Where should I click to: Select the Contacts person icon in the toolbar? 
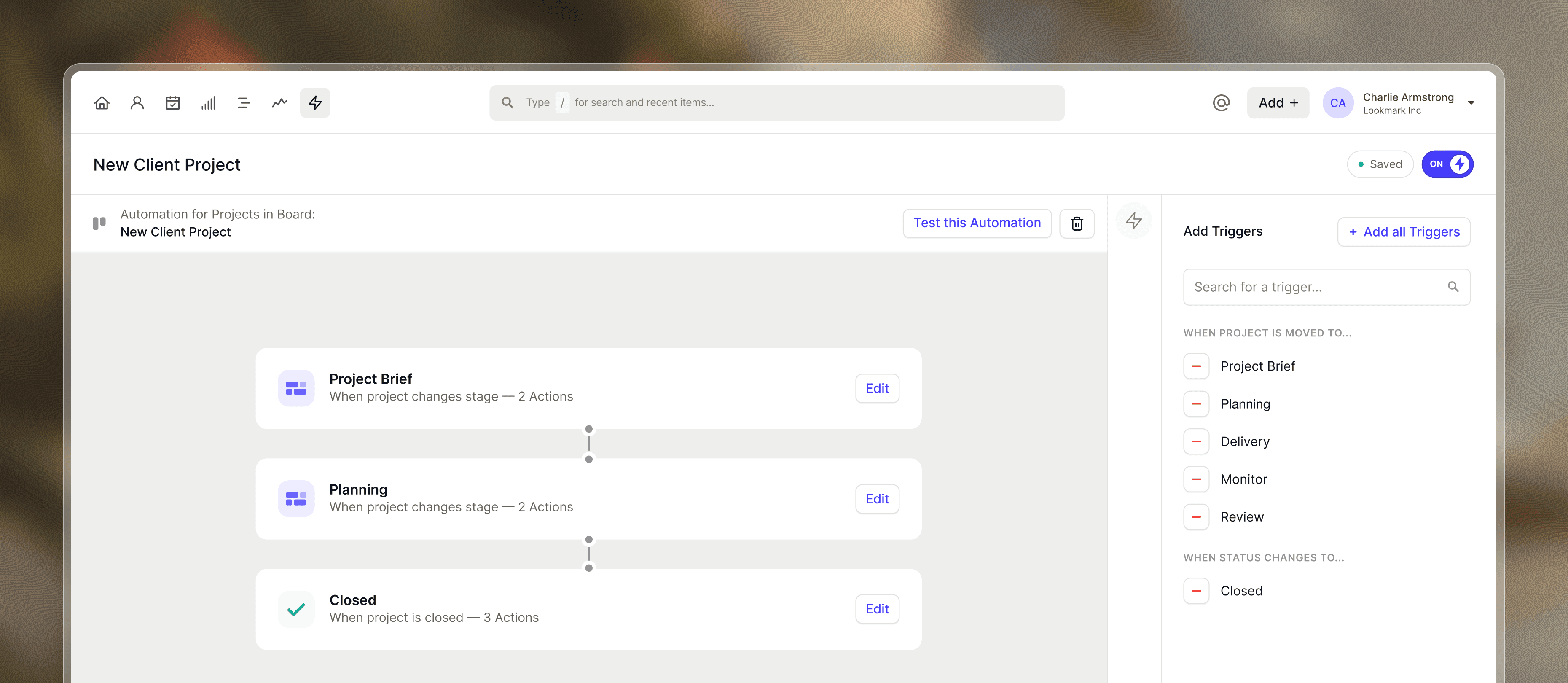coord(137,102)
